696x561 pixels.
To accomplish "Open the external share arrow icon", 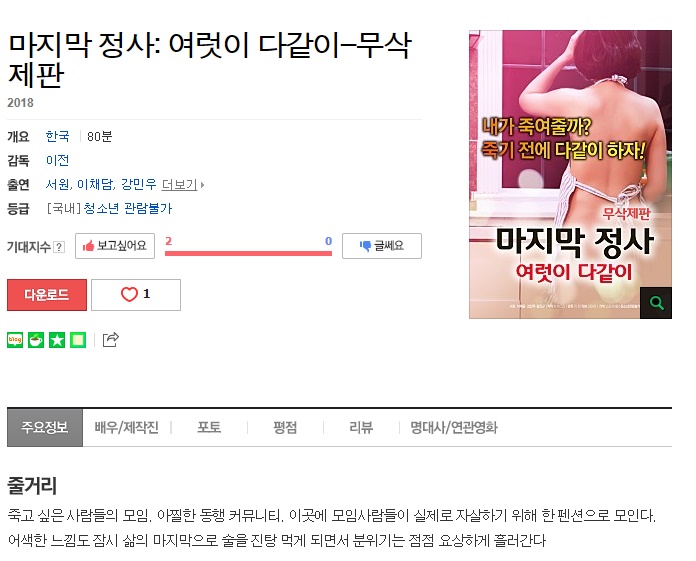I will tap(111, 340).
